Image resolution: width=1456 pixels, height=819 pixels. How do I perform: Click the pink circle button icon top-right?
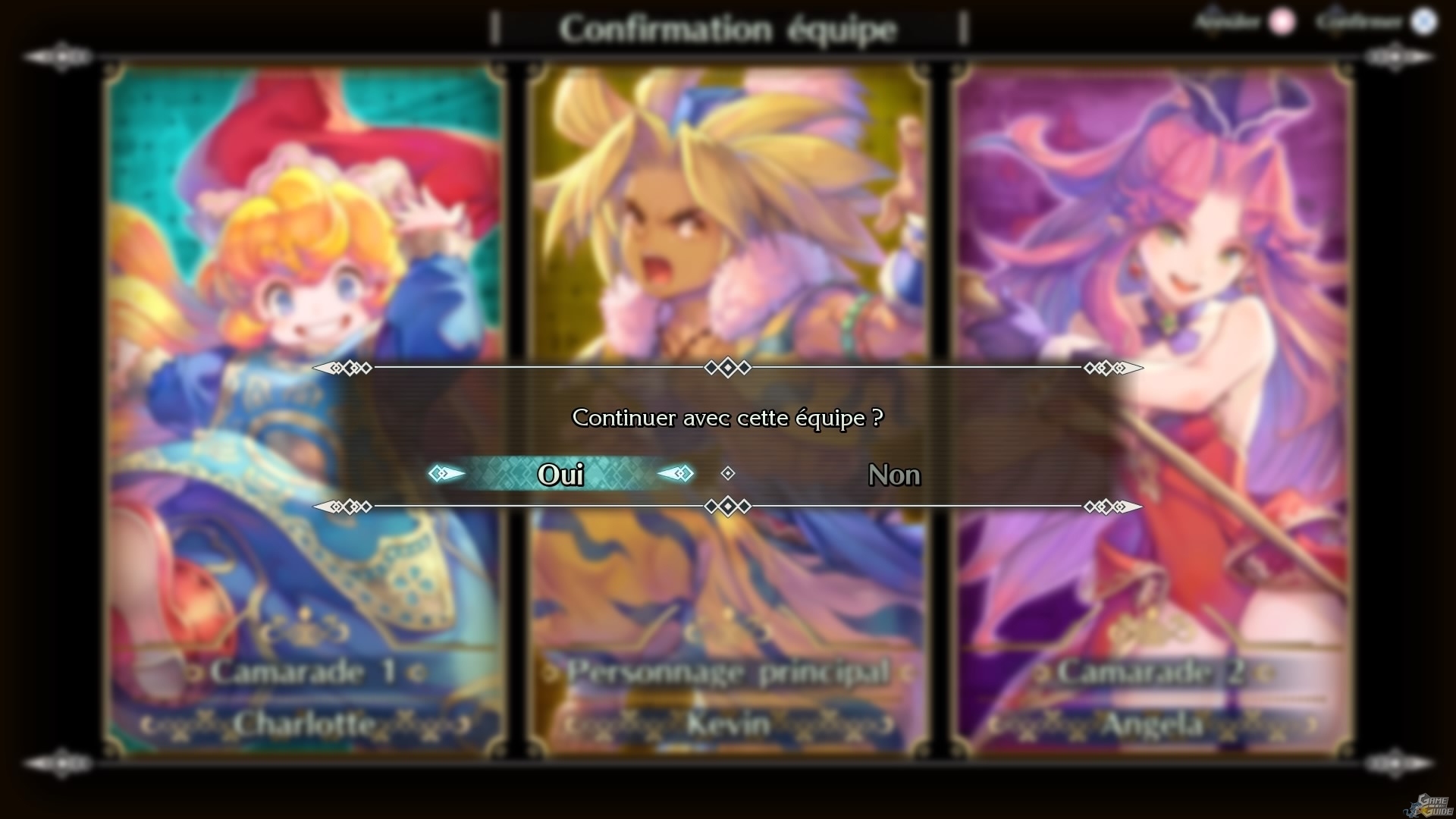[1282, 22]
